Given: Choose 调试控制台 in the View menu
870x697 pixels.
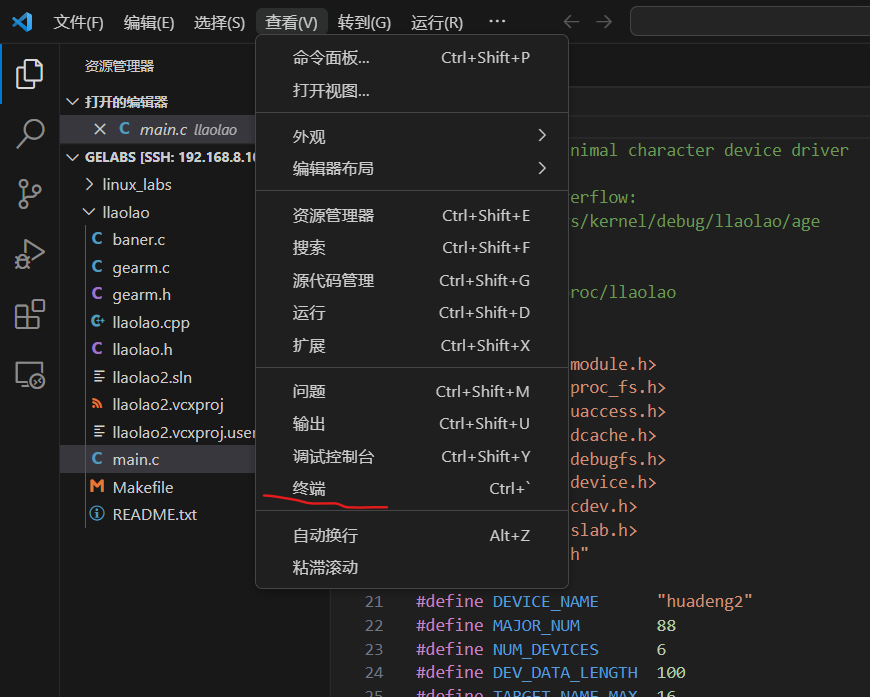Looking at the screenshot, I should coord(412,456).
